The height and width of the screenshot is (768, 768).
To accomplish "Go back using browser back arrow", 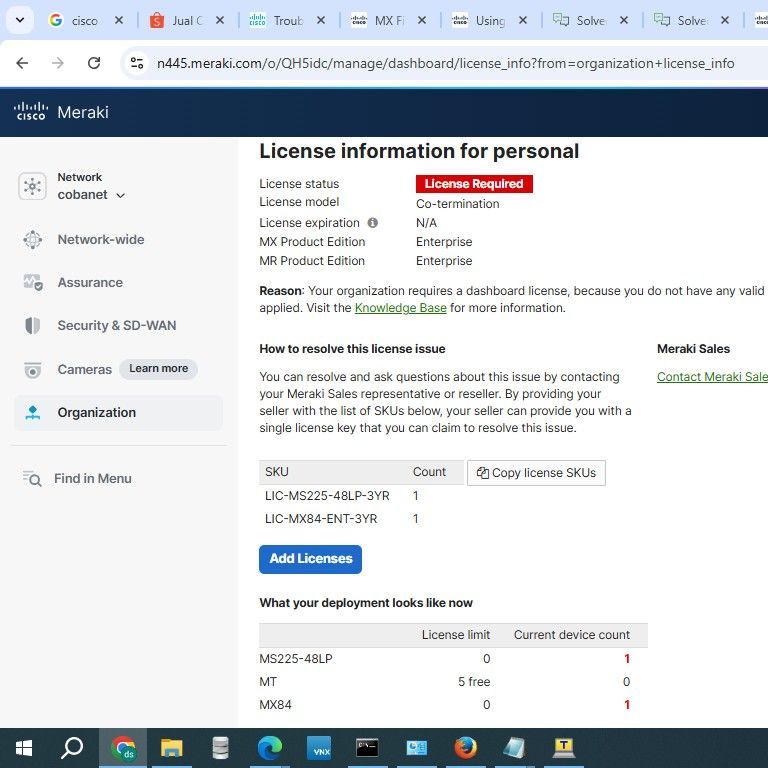I will [x=22, y=63].
